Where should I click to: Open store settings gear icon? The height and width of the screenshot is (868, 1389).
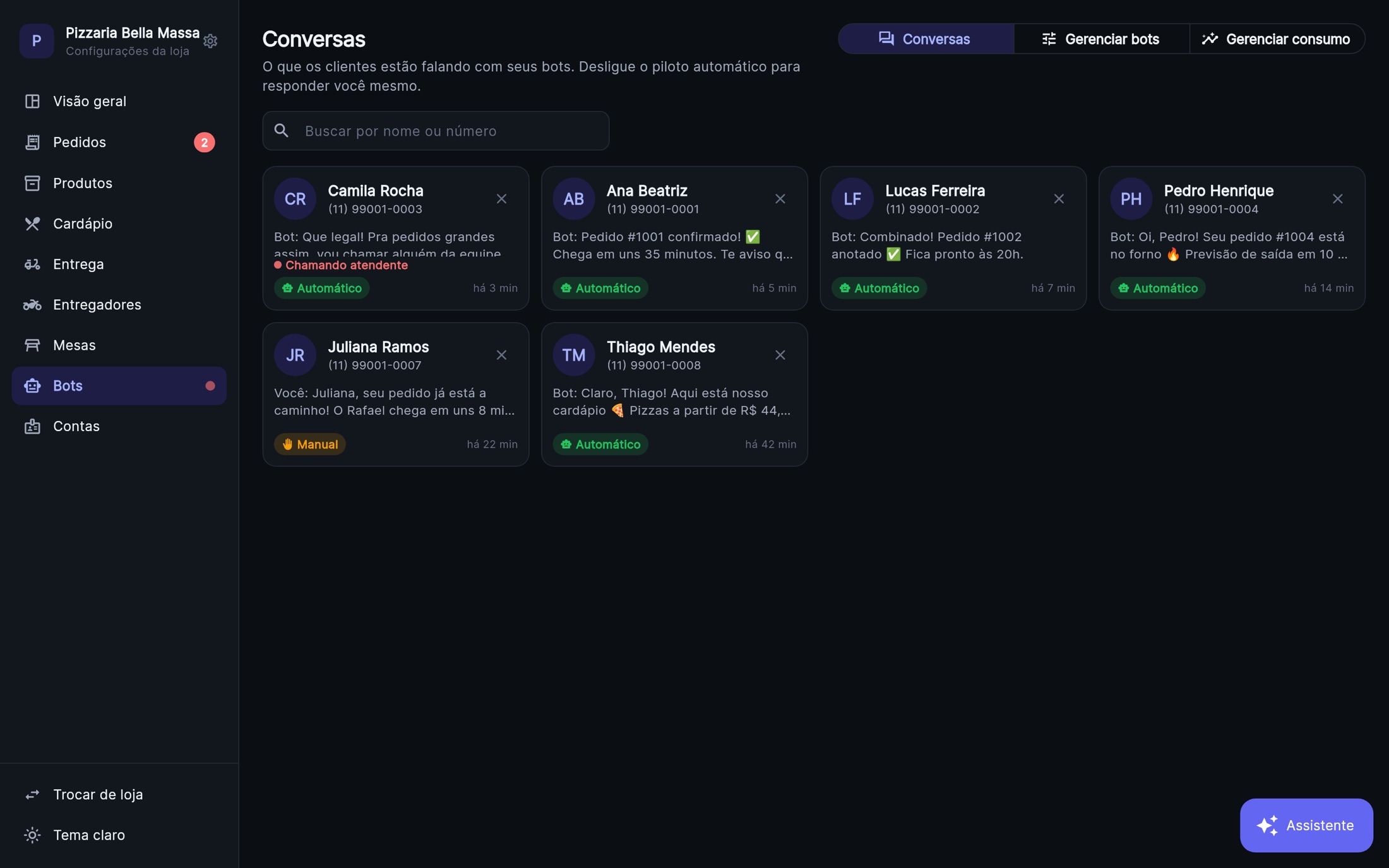[x=210, y=41]
